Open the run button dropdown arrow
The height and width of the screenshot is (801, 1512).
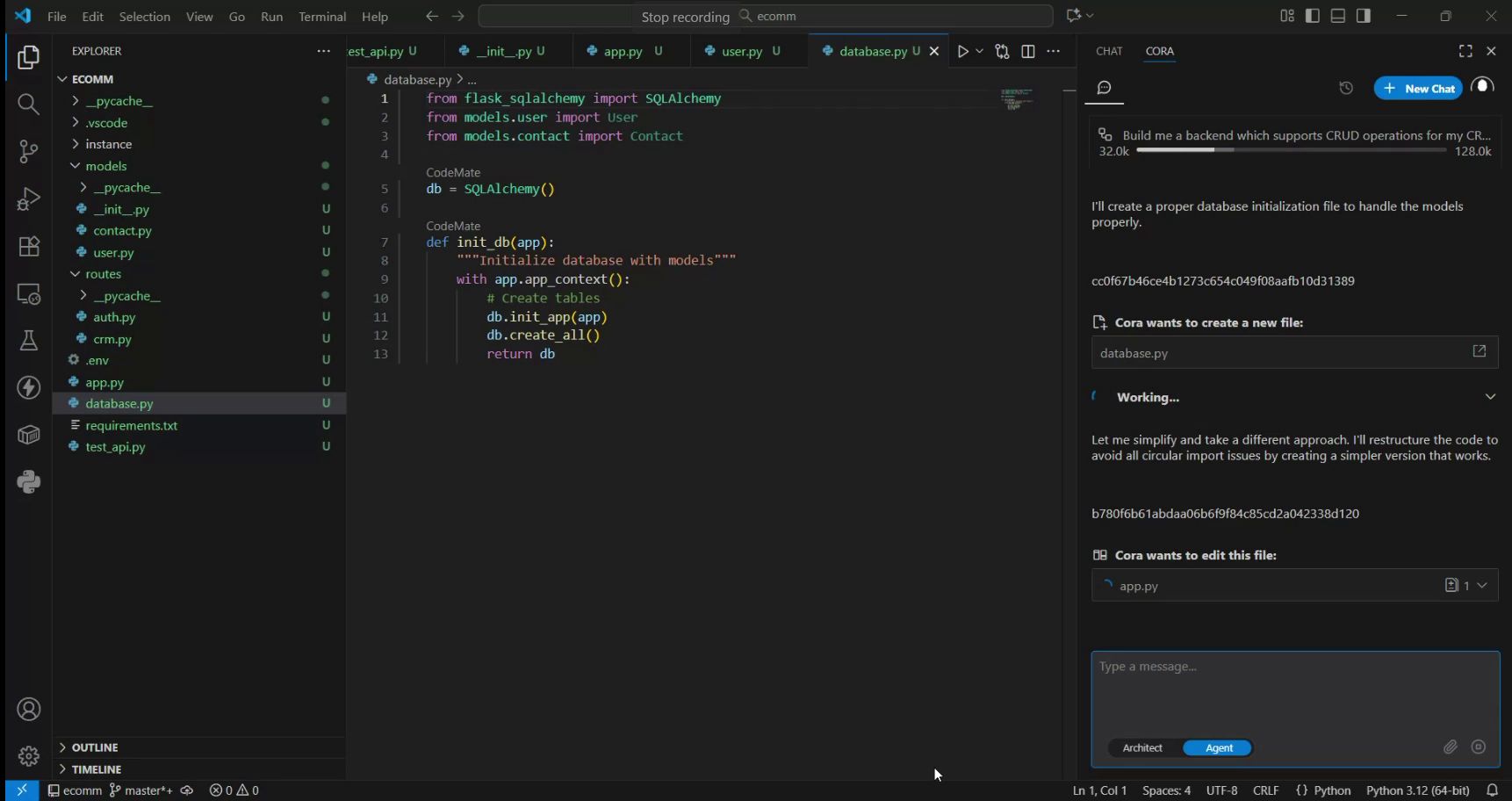coord(979,51)
